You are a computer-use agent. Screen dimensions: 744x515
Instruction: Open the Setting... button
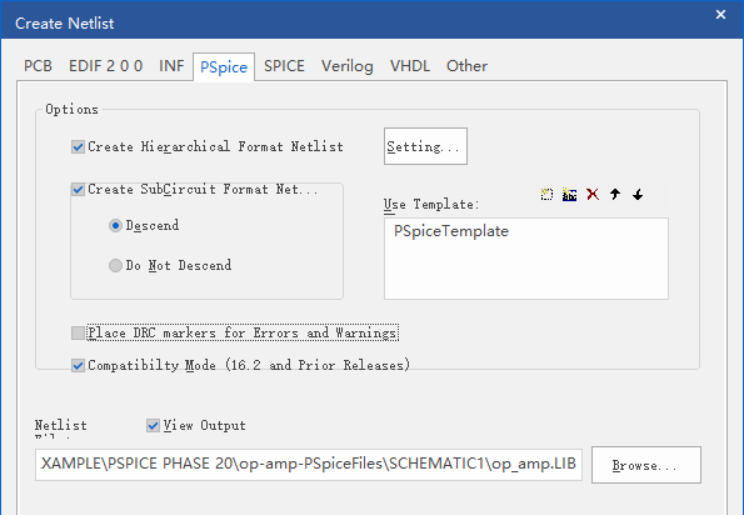[426, 146]
